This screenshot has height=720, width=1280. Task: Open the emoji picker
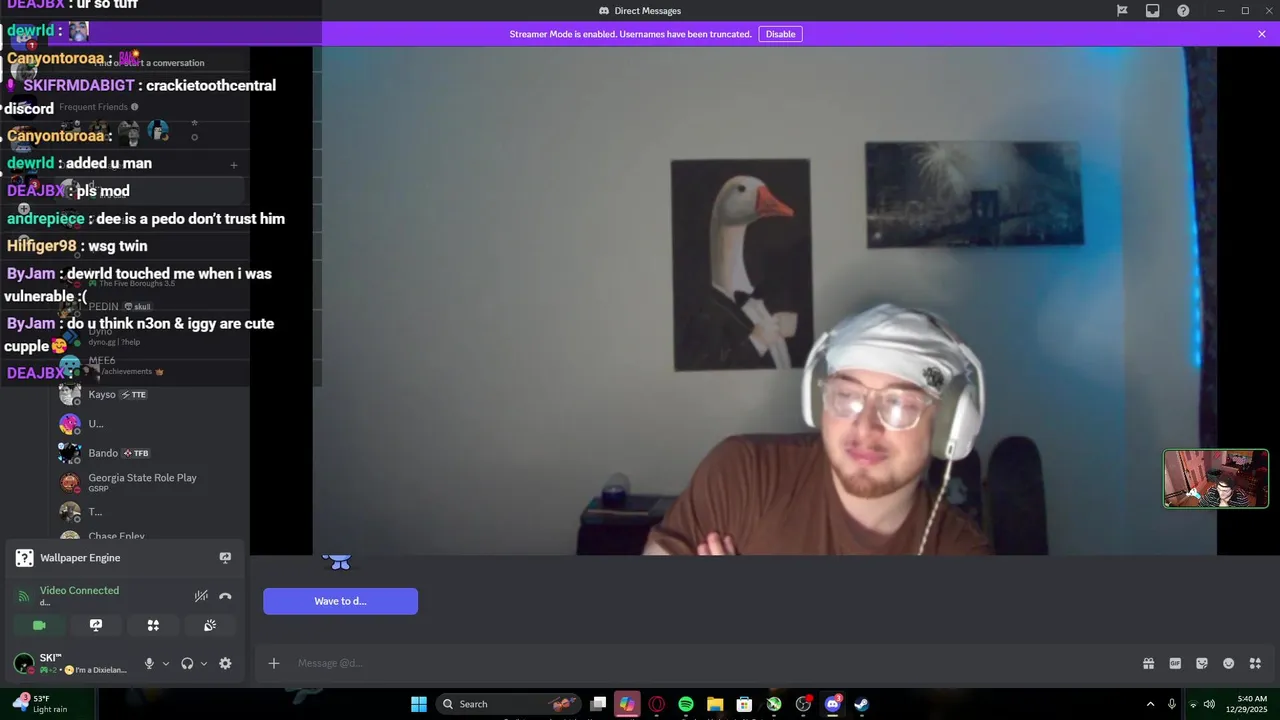click(x=1229, y=663)
